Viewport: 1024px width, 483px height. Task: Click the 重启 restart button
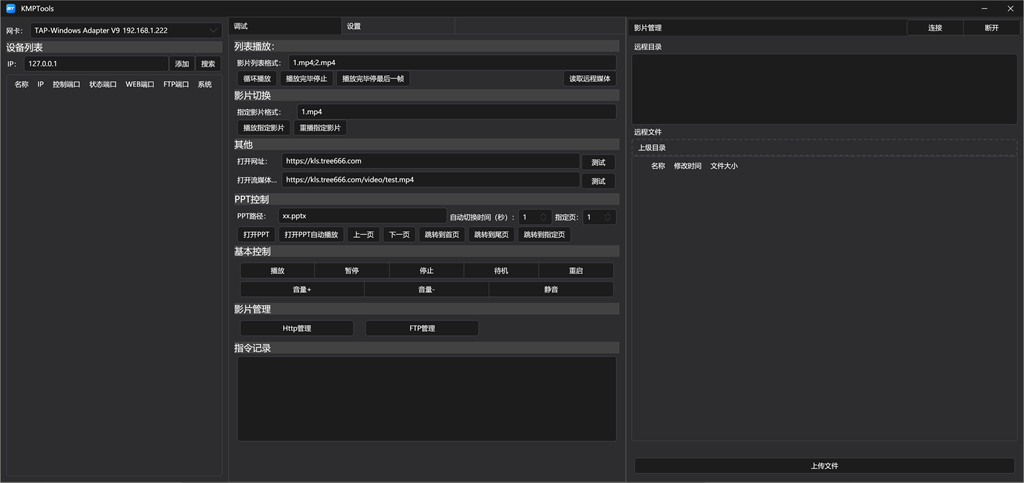[575, 271]
